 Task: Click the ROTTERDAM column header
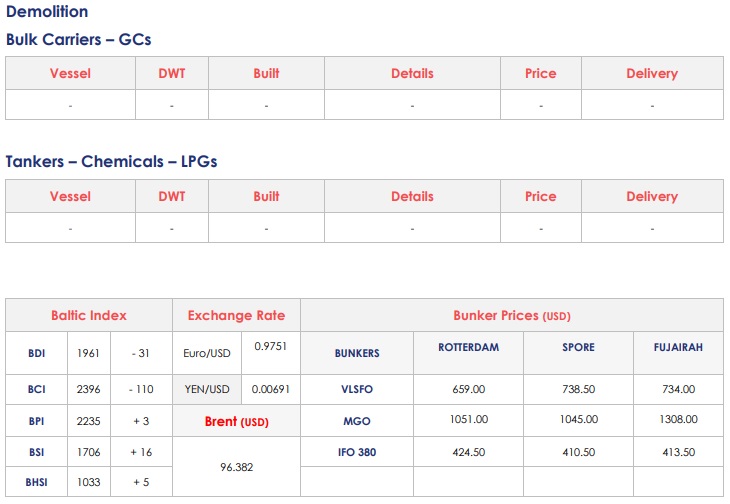468,347
